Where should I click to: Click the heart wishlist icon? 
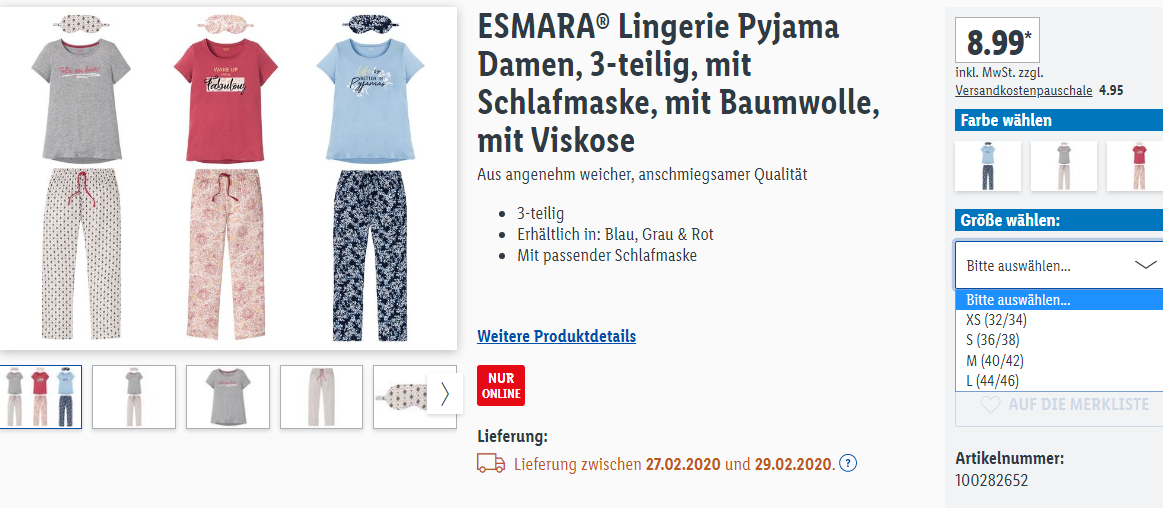(990, 405)
